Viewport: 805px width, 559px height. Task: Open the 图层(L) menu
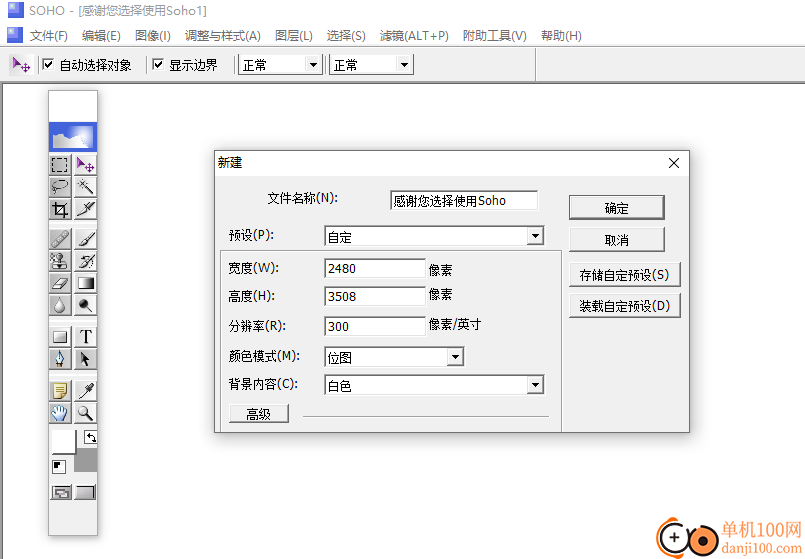point(294,35)
